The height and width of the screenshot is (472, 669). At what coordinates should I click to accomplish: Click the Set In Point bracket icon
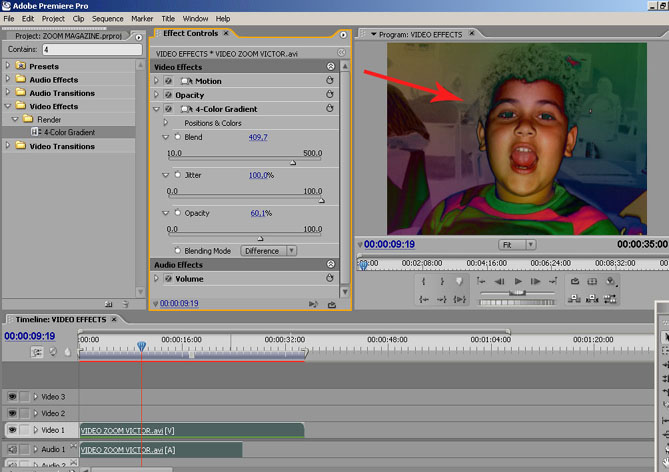click(x=424, y=282)
